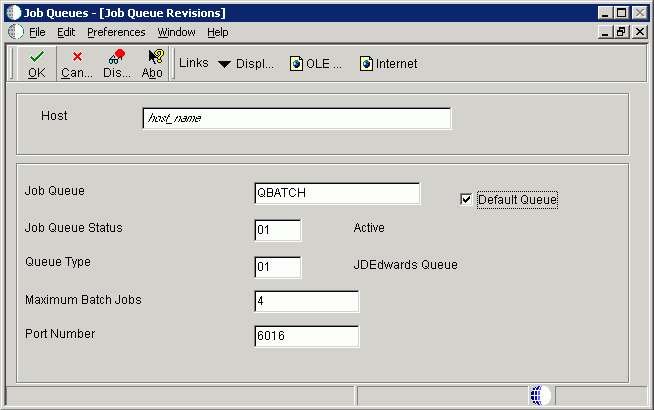This screenshot has height=410, width=654.
Task: Expand the Links dropdown arrow
Action: pos(224,64)
